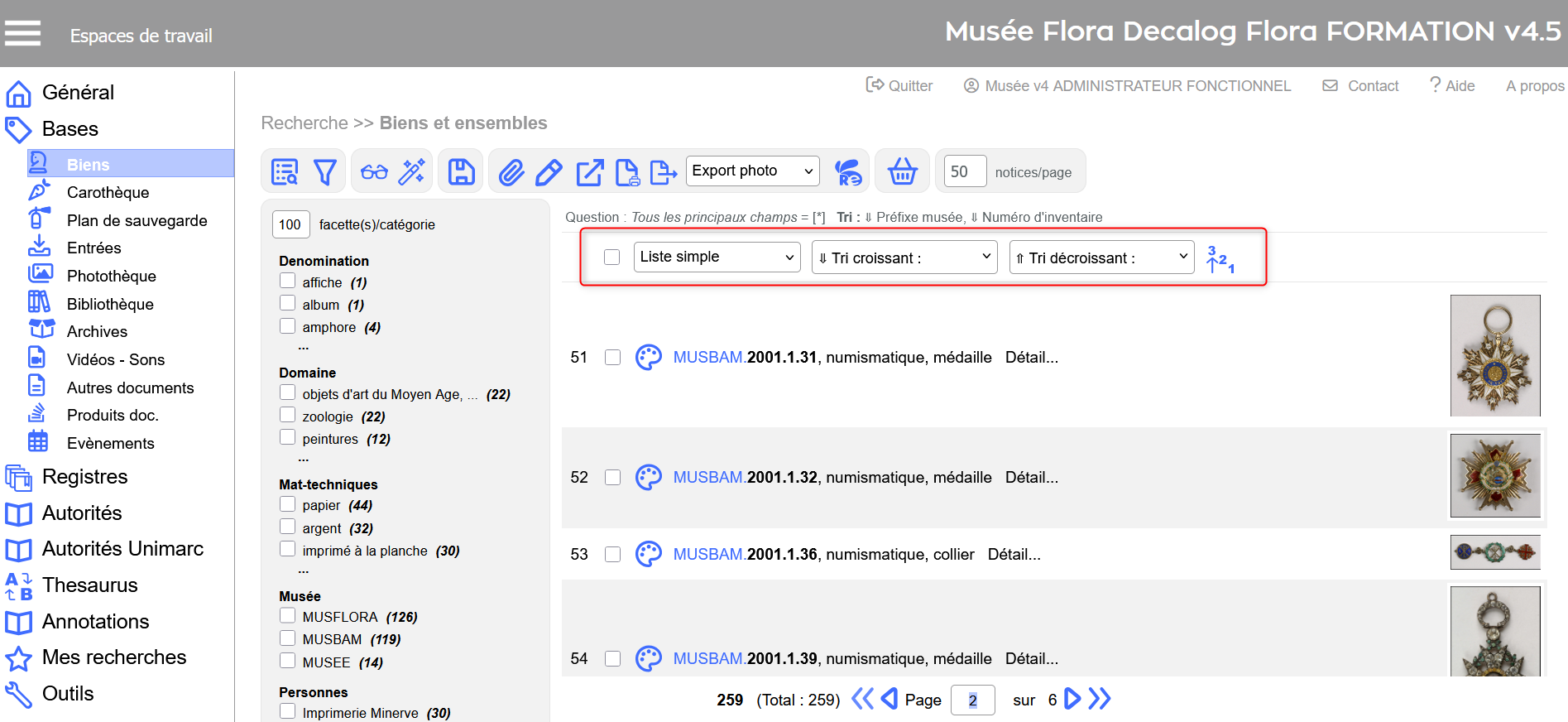Click the paperclip attachment icon
Image resolution: width=1568 pixels, height=722 pixels.
(x=511, y=172)
